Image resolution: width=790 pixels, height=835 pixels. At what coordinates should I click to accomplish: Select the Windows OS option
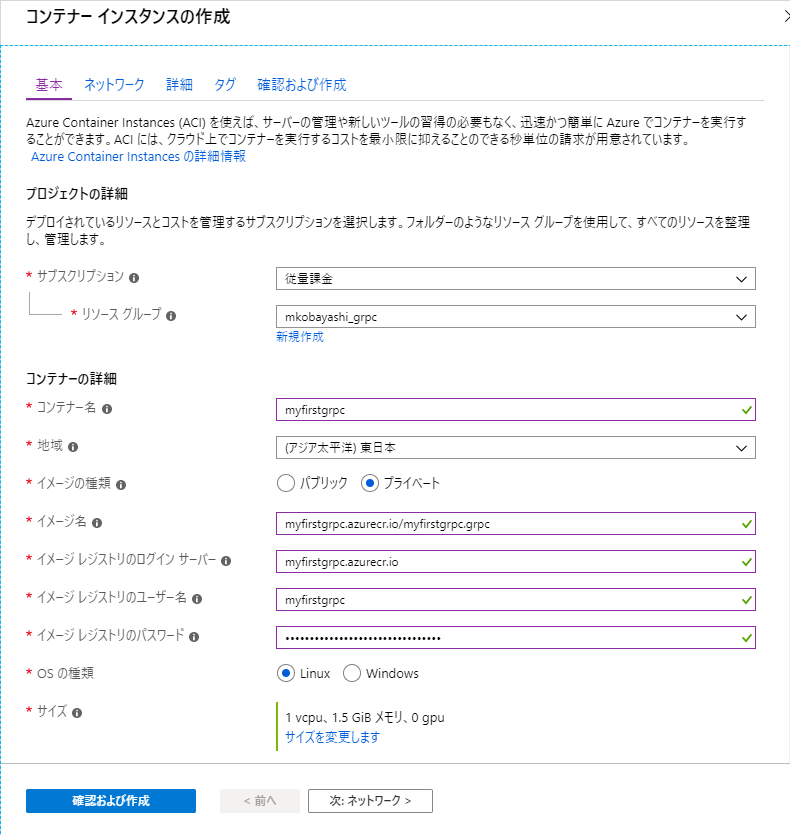click(x=352, y=673)
